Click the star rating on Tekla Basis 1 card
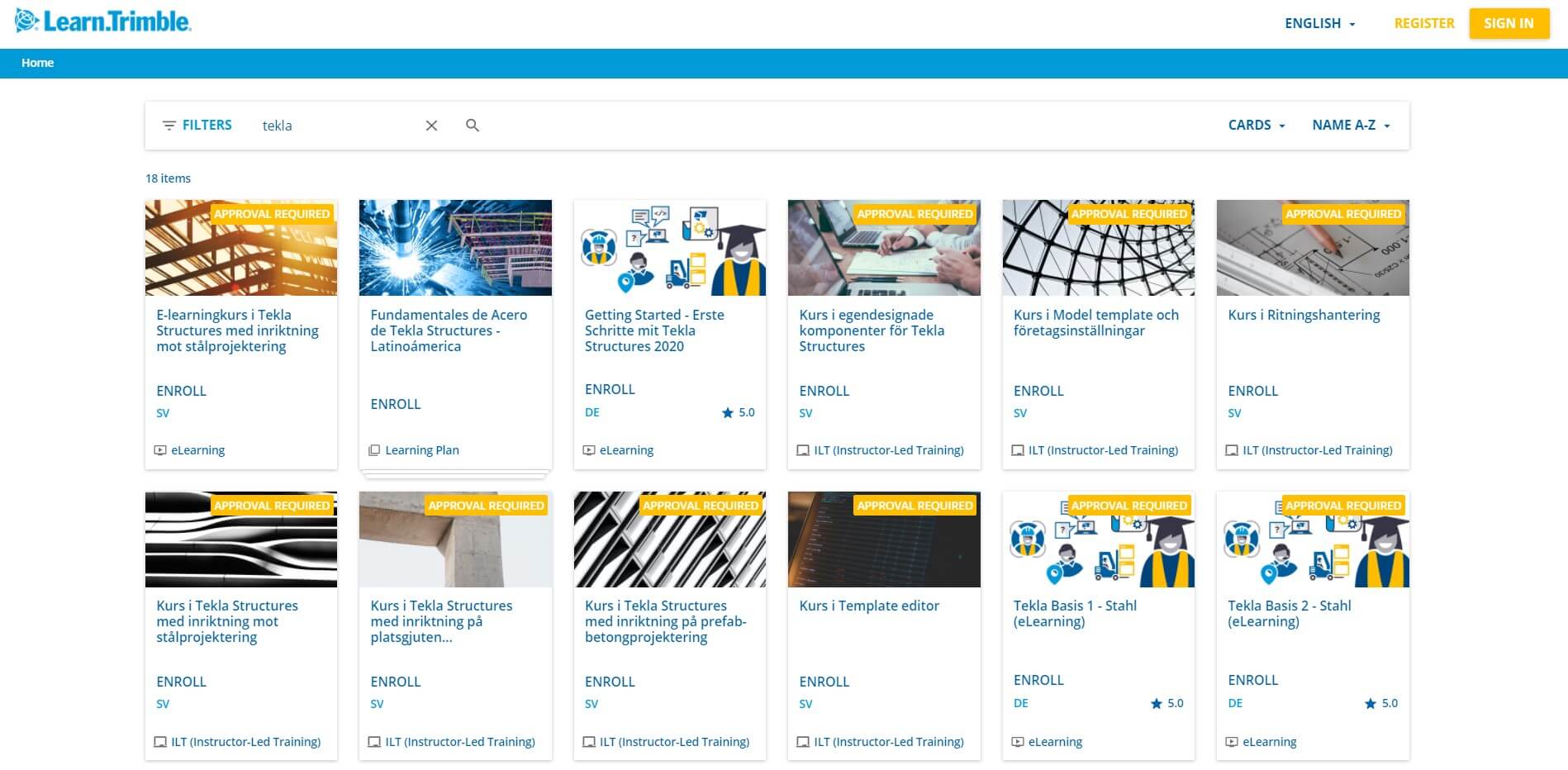This screenshot has height=770, width=1568. pyautogui.click(x=1167, y=703)
